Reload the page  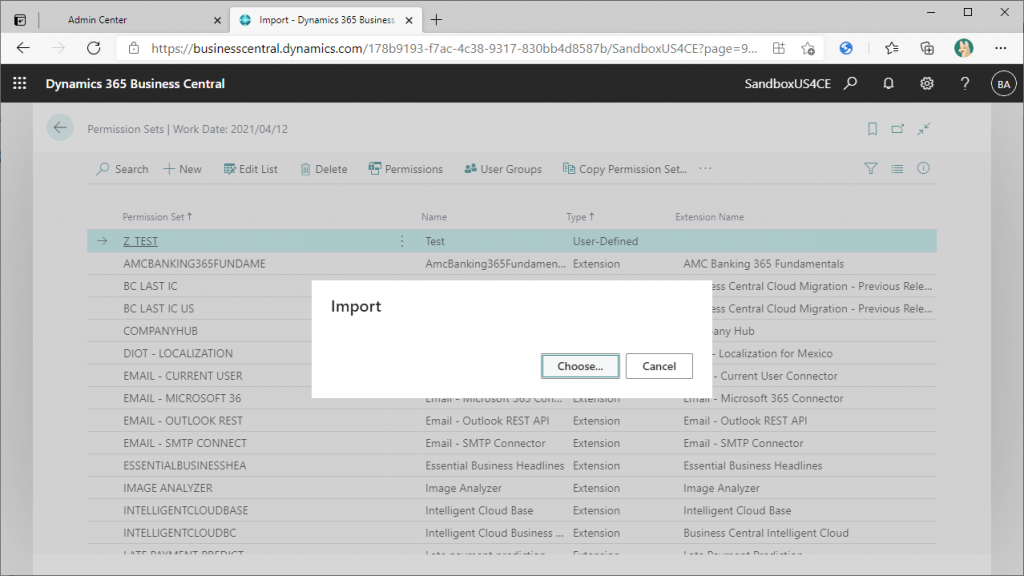pos(94,48)
